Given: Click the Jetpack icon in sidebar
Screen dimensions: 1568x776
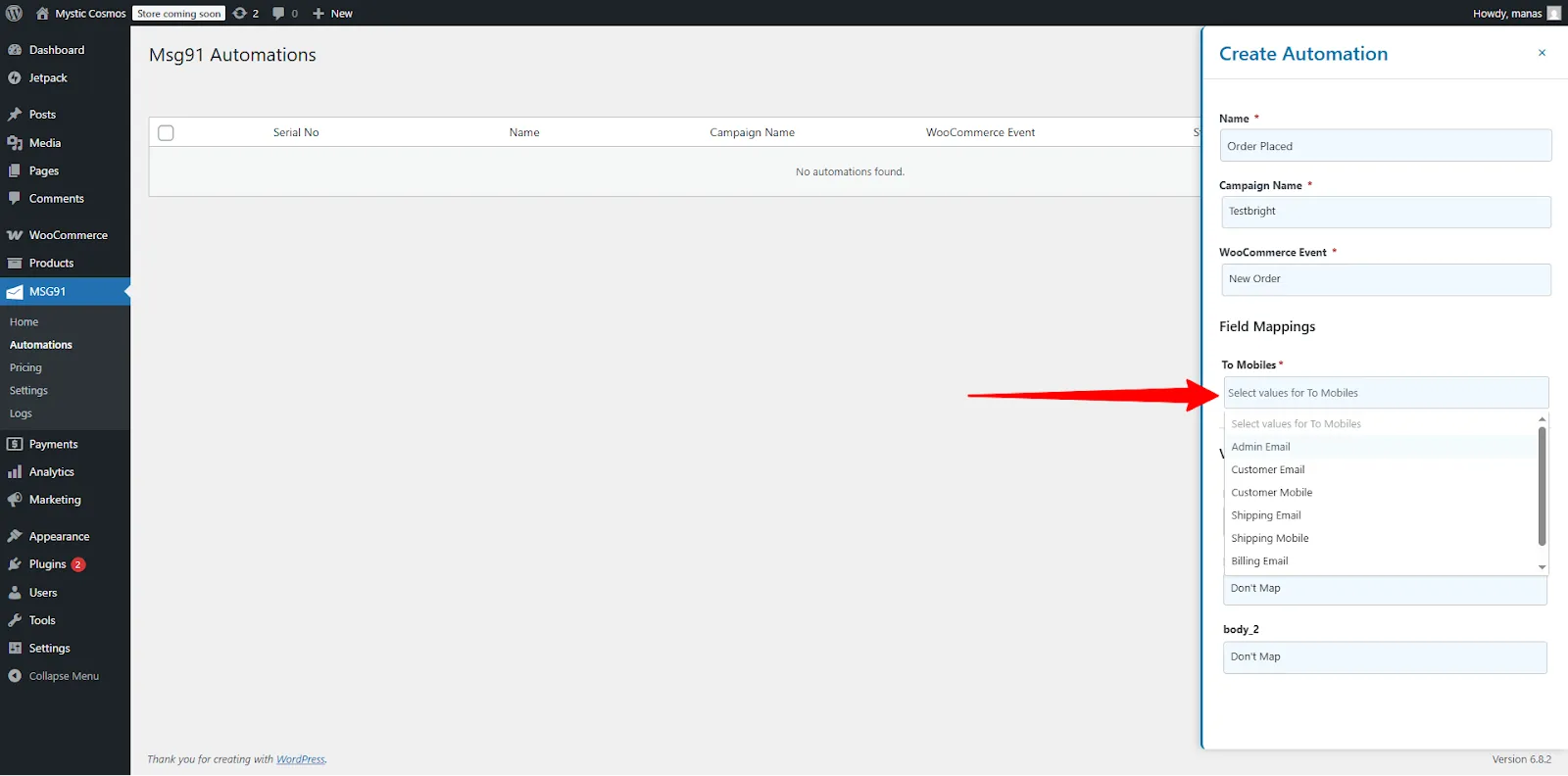Looking at the screenshot, I should click(15, 78).
